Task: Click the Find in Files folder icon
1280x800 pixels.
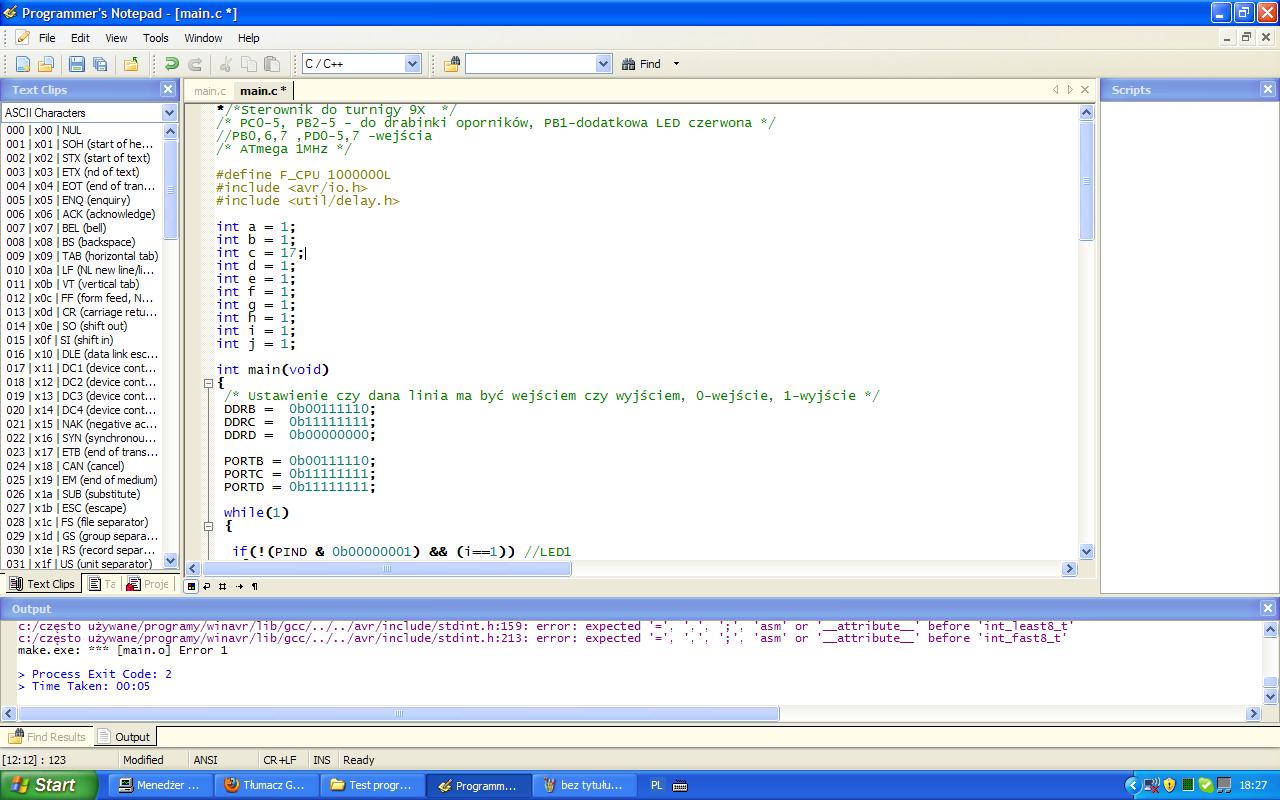Action: pyautogui.click(x=452, y=64)
